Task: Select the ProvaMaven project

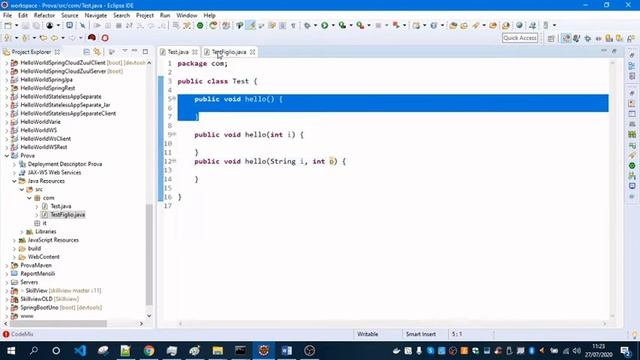Action: (36, 265)
